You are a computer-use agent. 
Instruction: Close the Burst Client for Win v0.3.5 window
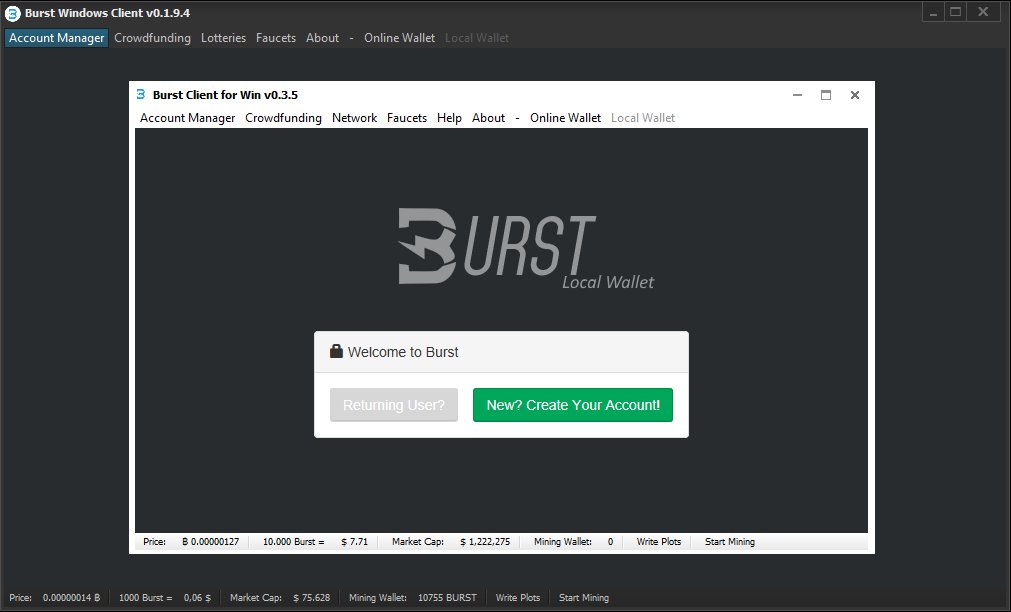click(x=855, y=95)
